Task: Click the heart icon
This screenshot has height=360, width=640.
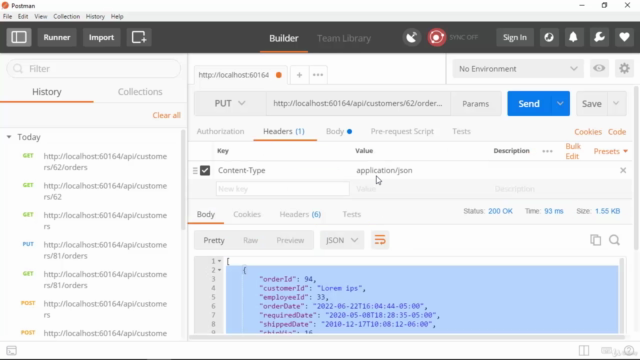Action: coord(624,37)
